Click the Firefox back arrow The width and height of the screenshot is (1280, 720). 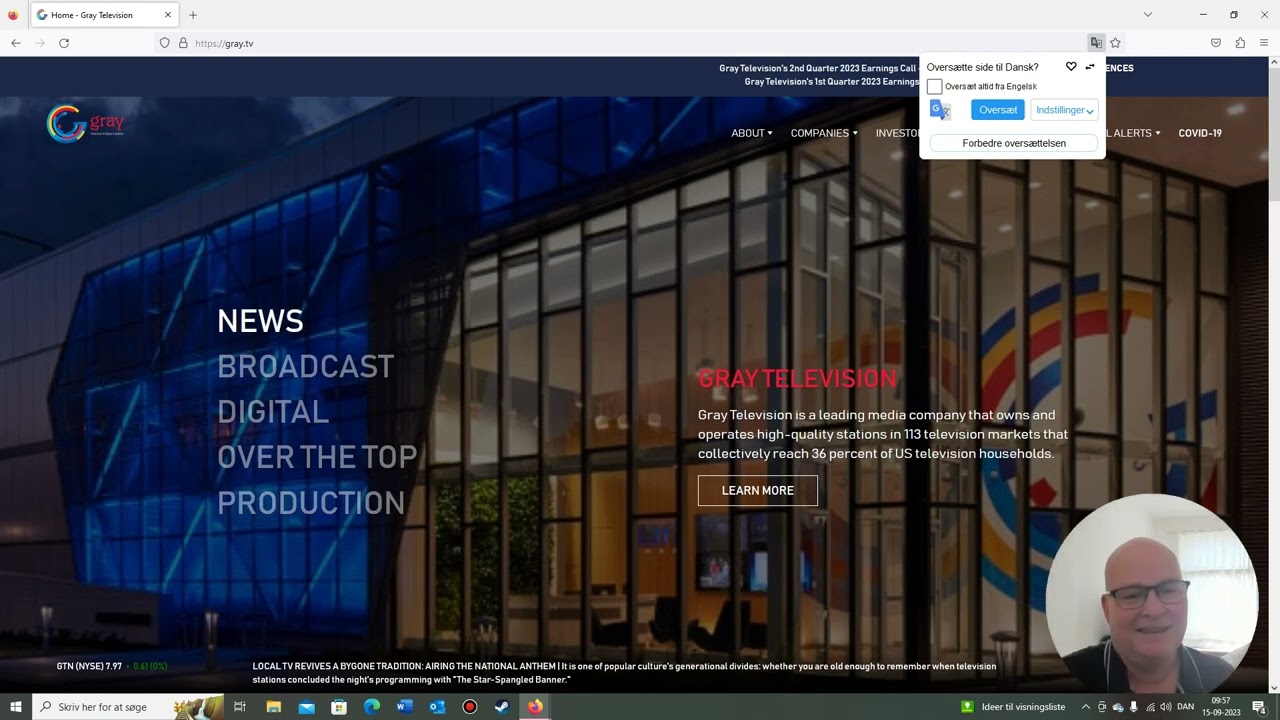(x=16, y=43)
